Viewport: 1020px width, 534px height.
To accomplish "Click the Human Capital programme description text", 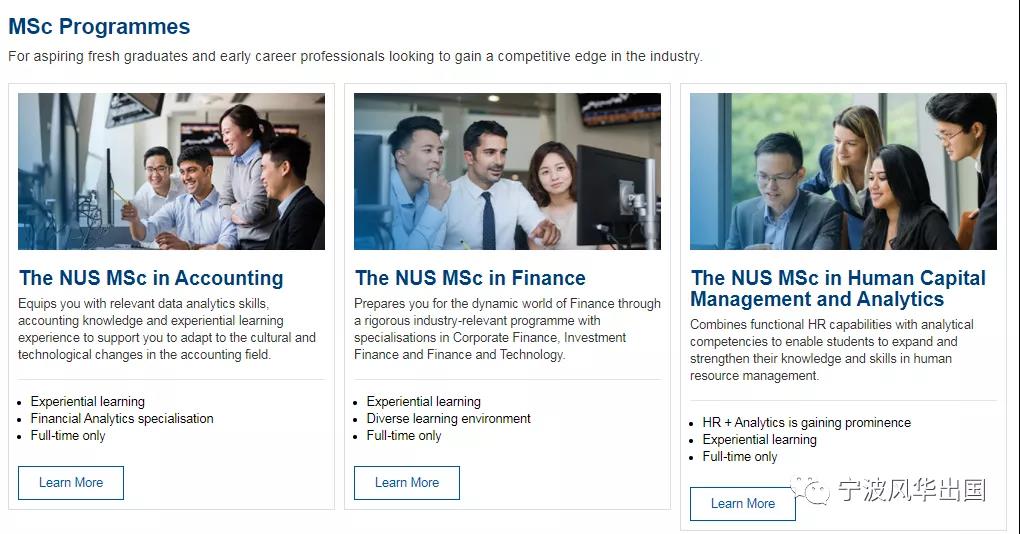I will (x=832, y=350).
